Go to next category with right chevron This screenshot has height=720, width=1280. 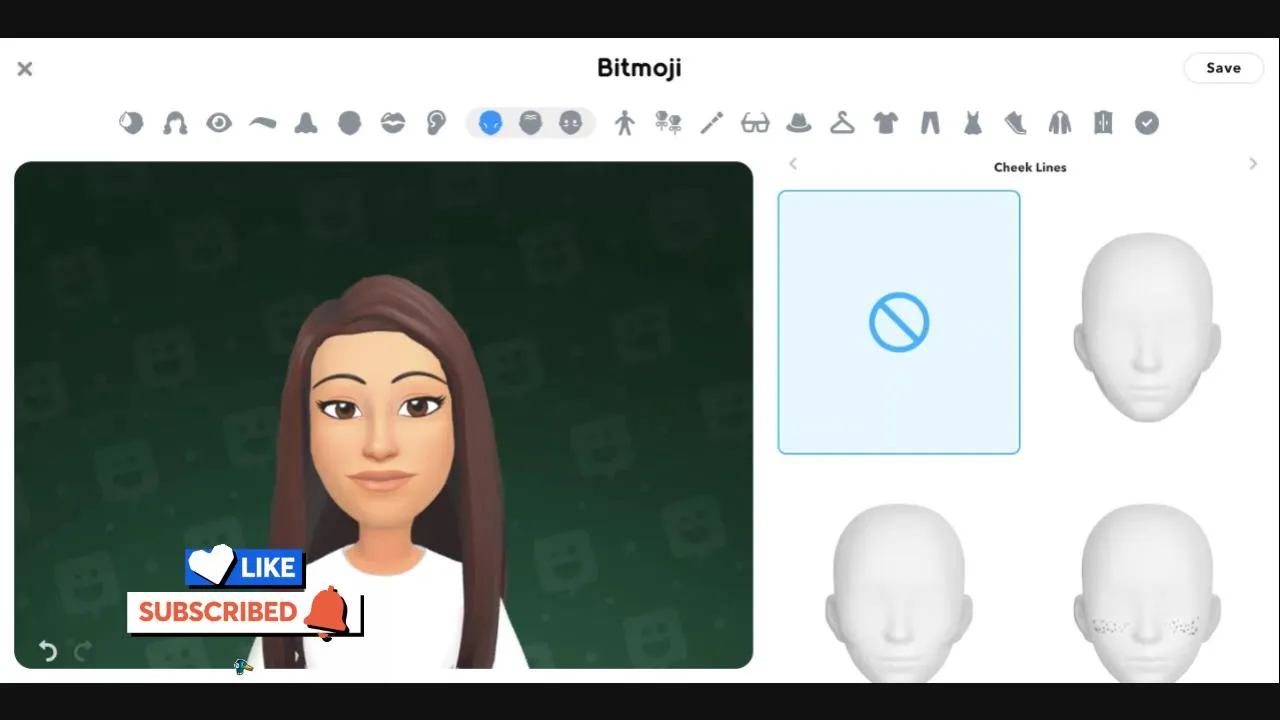1253,164
